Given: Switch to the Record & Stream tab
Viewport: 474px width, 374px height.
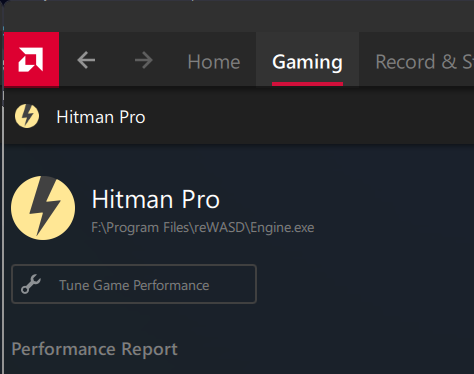Looking at the screenshot, I should tap(425, 62).
